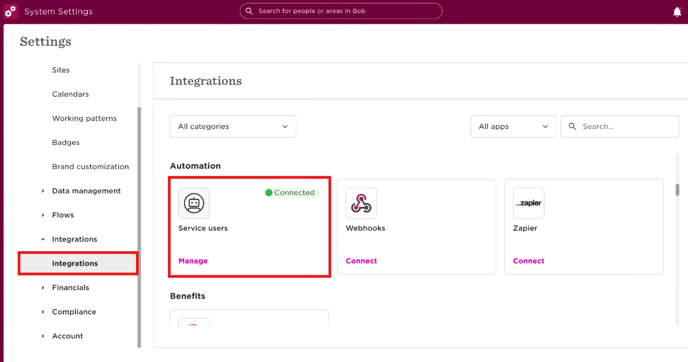The width and height of the screenshot is (688, 362).
Task: Click the System Settings gear icon
Action: tap(11, 11)
